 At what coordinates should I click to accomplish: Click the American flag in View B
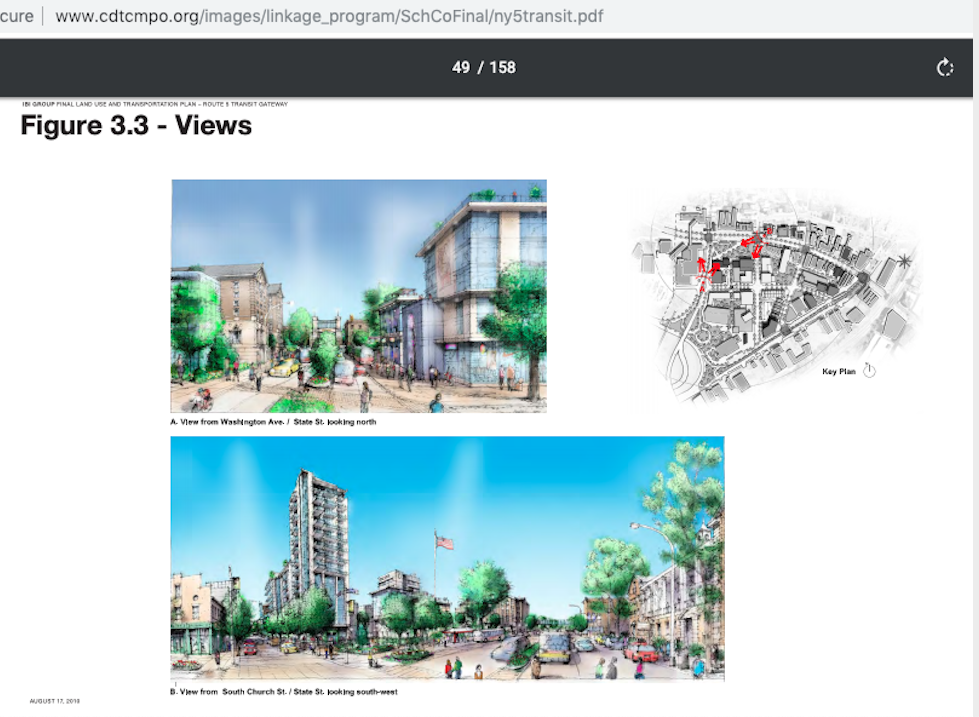(443, 542)
